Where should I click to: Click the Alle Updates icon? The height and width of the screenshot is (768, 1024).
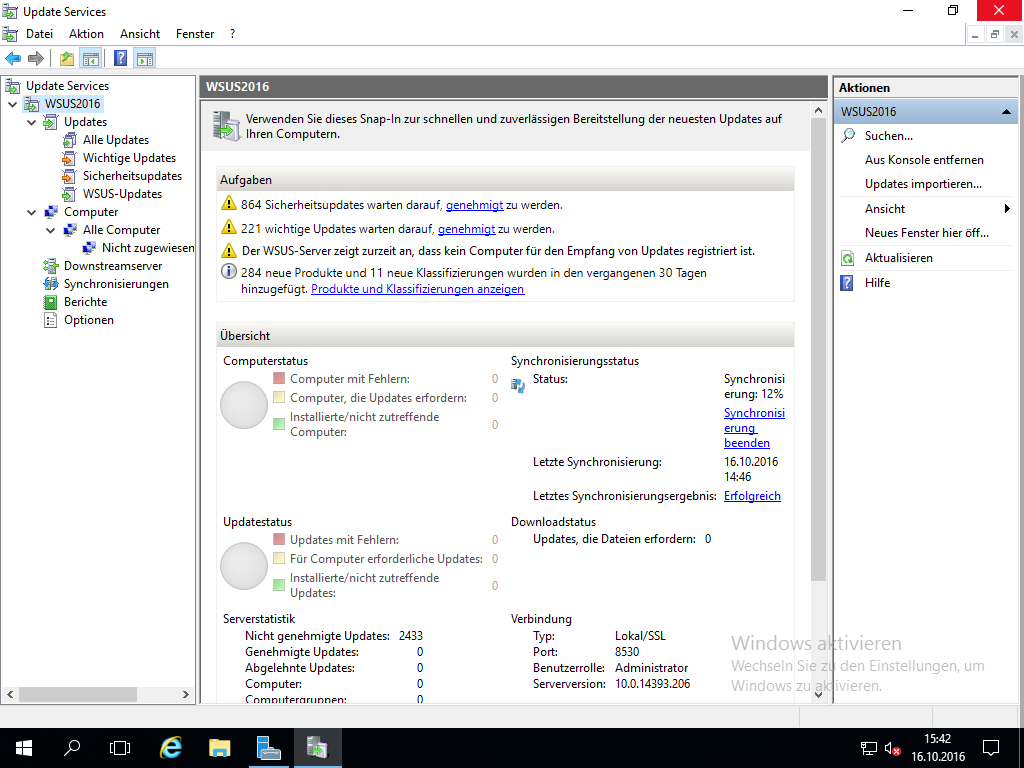pos(69,140)
